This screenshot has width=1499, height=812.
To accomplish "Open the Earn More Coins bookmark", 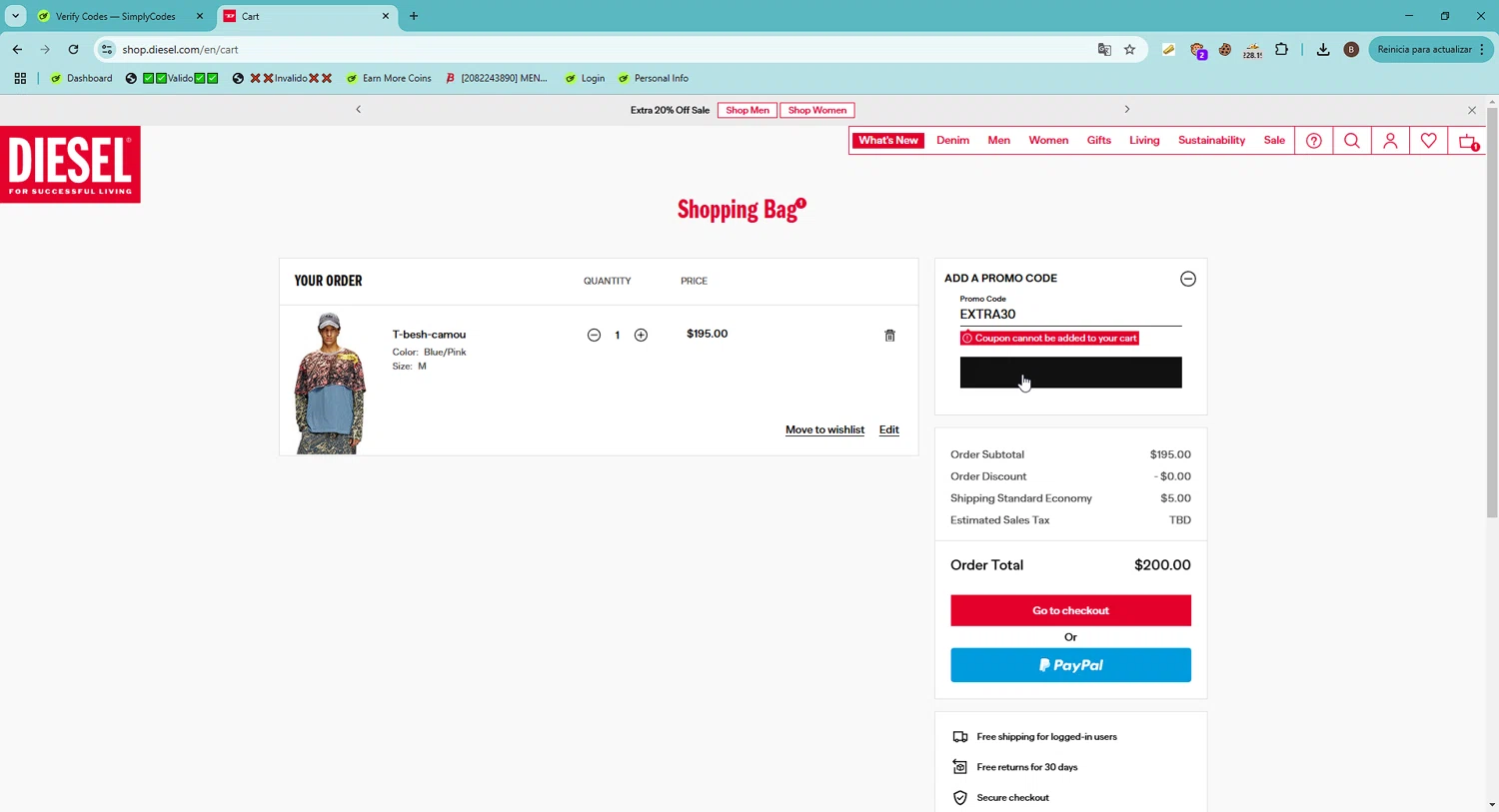I will click(389, 78).
